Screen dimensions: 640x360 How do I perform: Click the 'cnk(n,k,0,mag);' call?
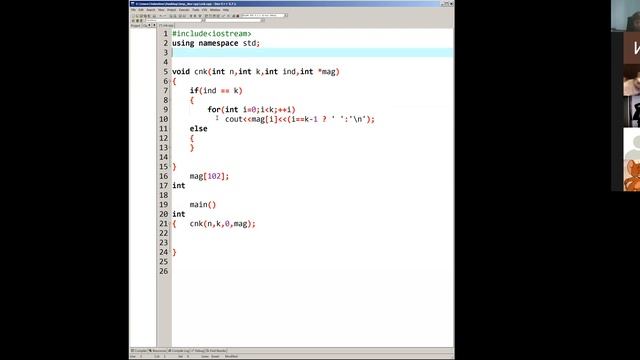(222, 224)
